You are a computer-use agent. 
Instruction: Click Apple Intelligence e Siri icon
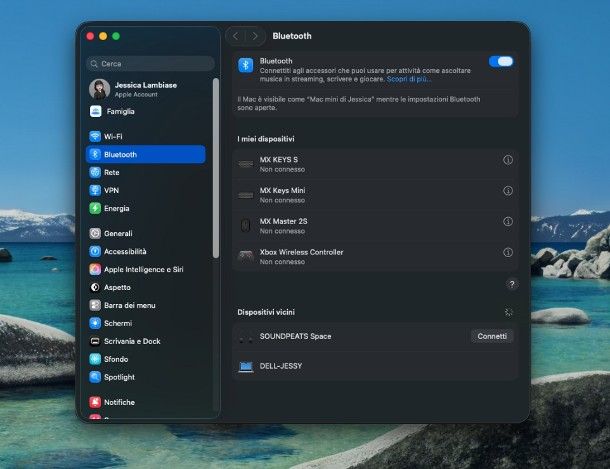point(95,269)
